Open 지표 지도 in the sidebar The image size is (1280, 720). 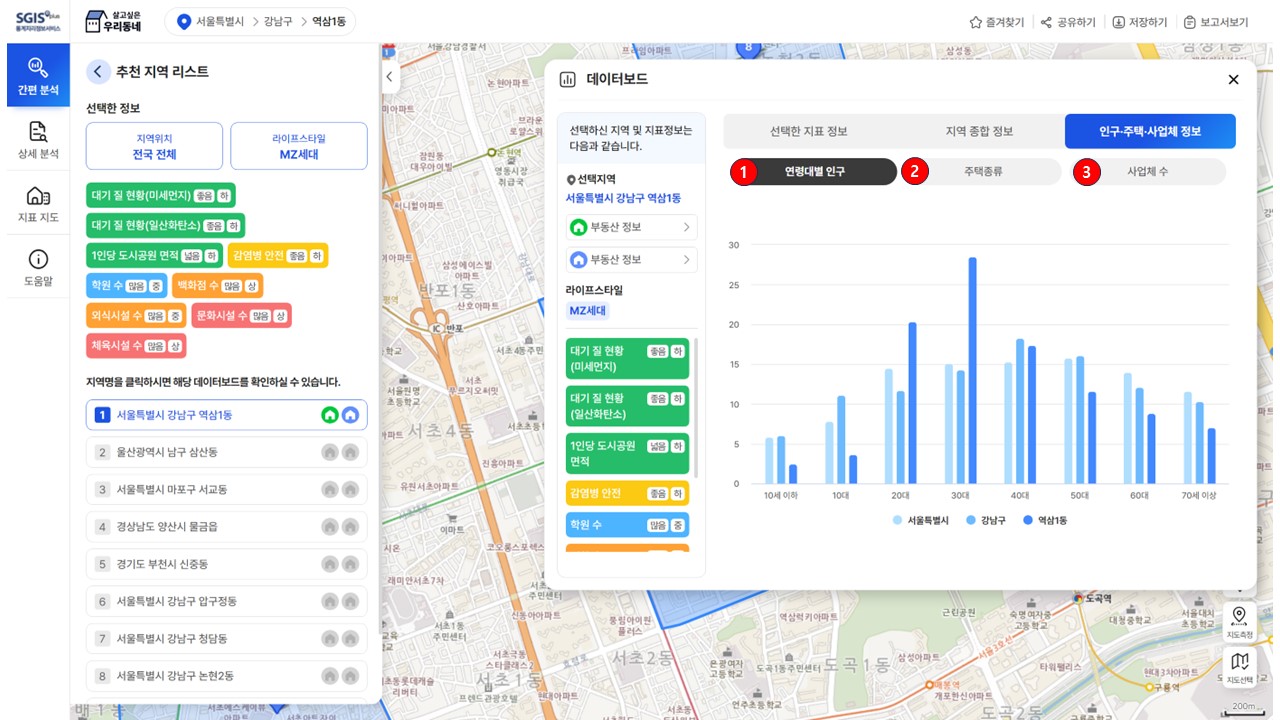tap(38, 203)
